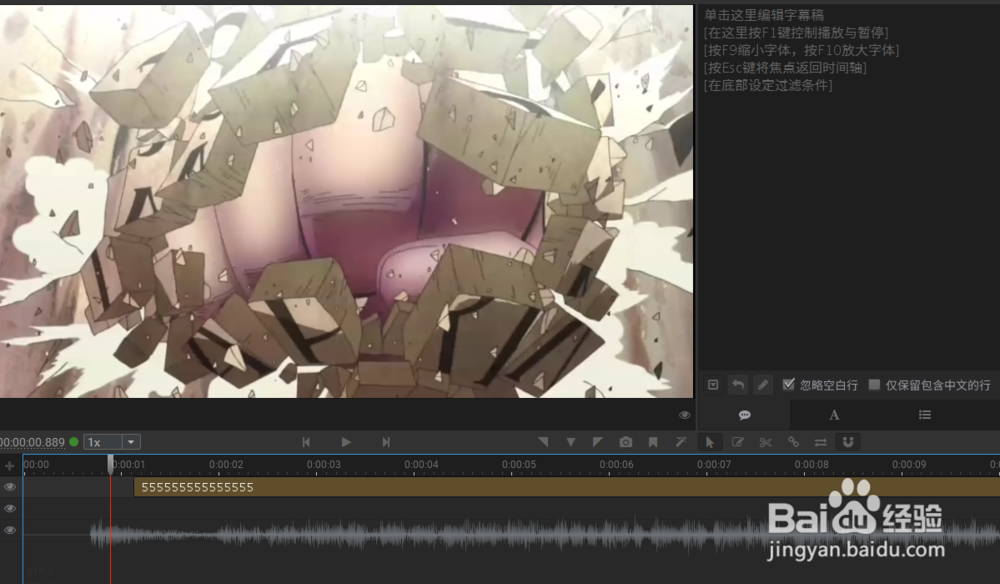Add a new track with plus icon

[10, 465]
